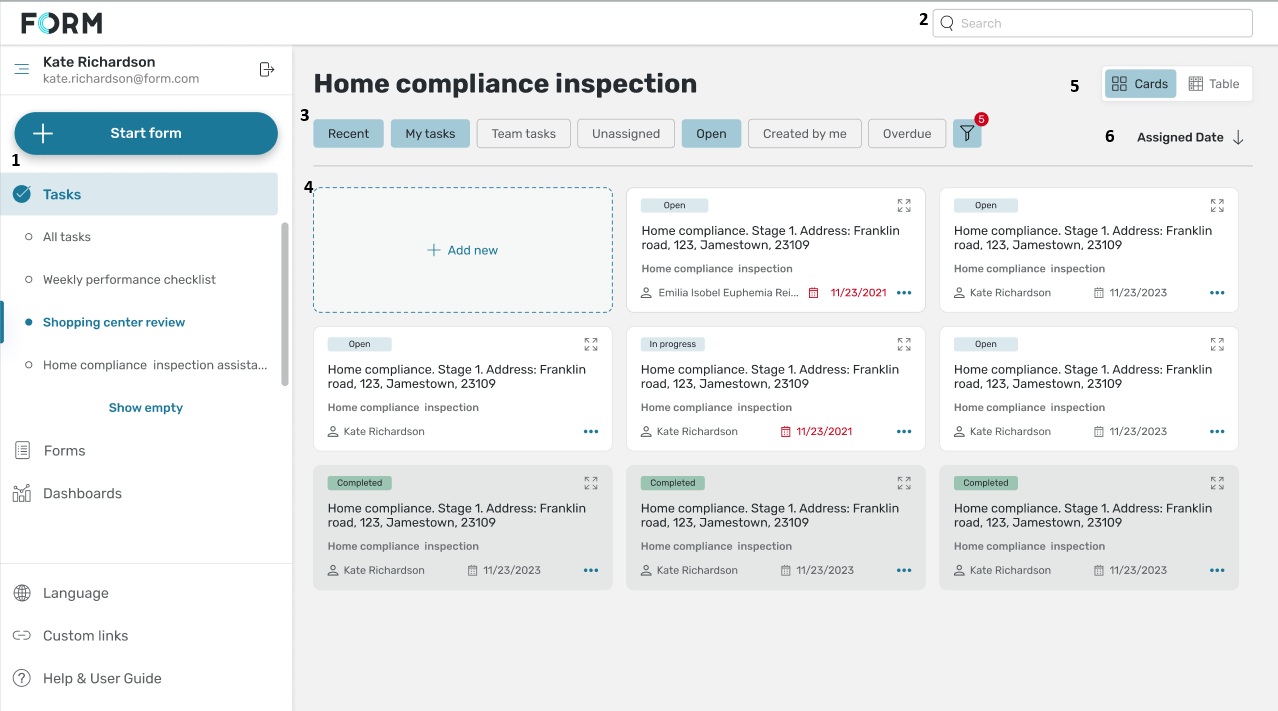Open three-dot menu on Emilia Isobel's card
1278x711 pixels.
click(x=904, y=293)
